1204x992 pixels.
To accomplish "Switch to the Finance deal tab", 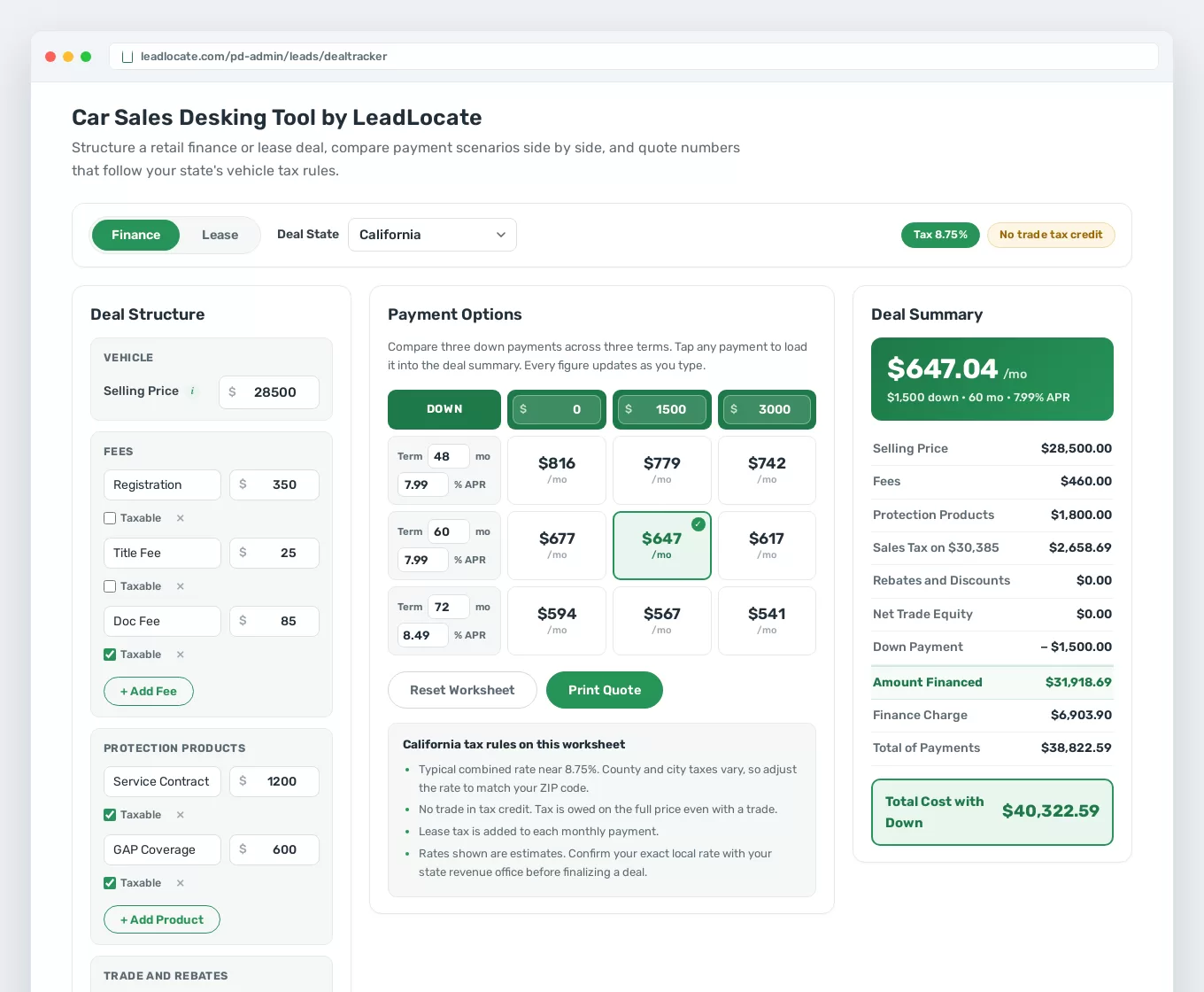I will pyautogui.click(x=135, y=235).
